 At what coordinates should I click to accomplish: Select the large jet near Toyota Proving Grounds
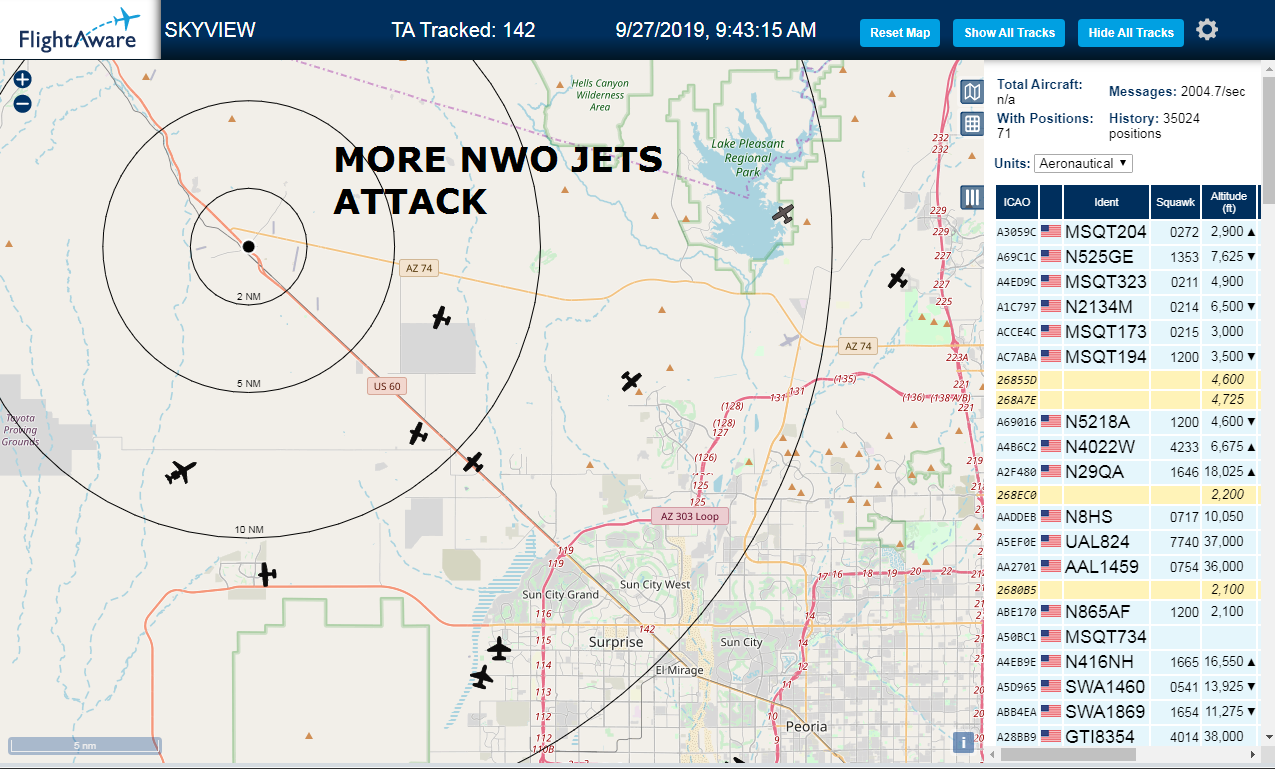pos(180,472)
